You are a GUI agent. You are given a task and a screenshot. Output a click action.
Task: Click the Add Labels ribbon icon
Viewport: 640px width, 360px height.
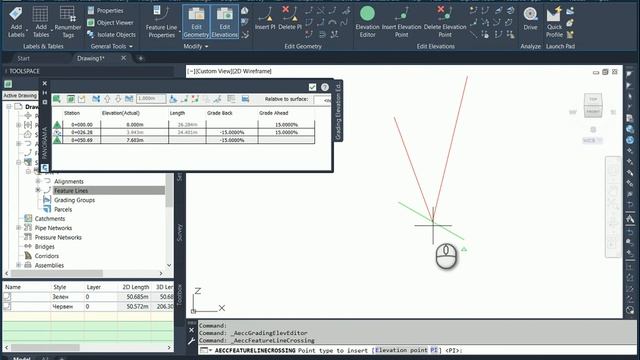16,22
